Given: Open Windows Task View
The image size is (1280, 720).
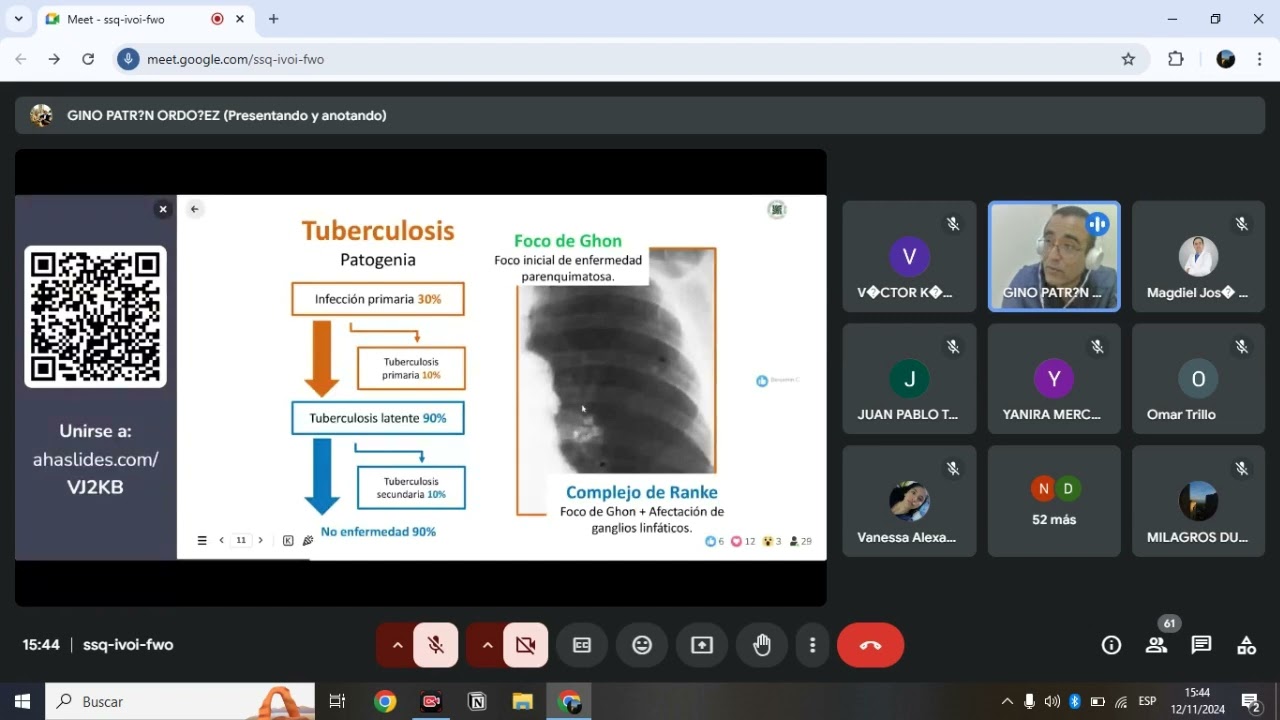Looking at the screenshot, I should pyautogui.click(x=337, y=701).
